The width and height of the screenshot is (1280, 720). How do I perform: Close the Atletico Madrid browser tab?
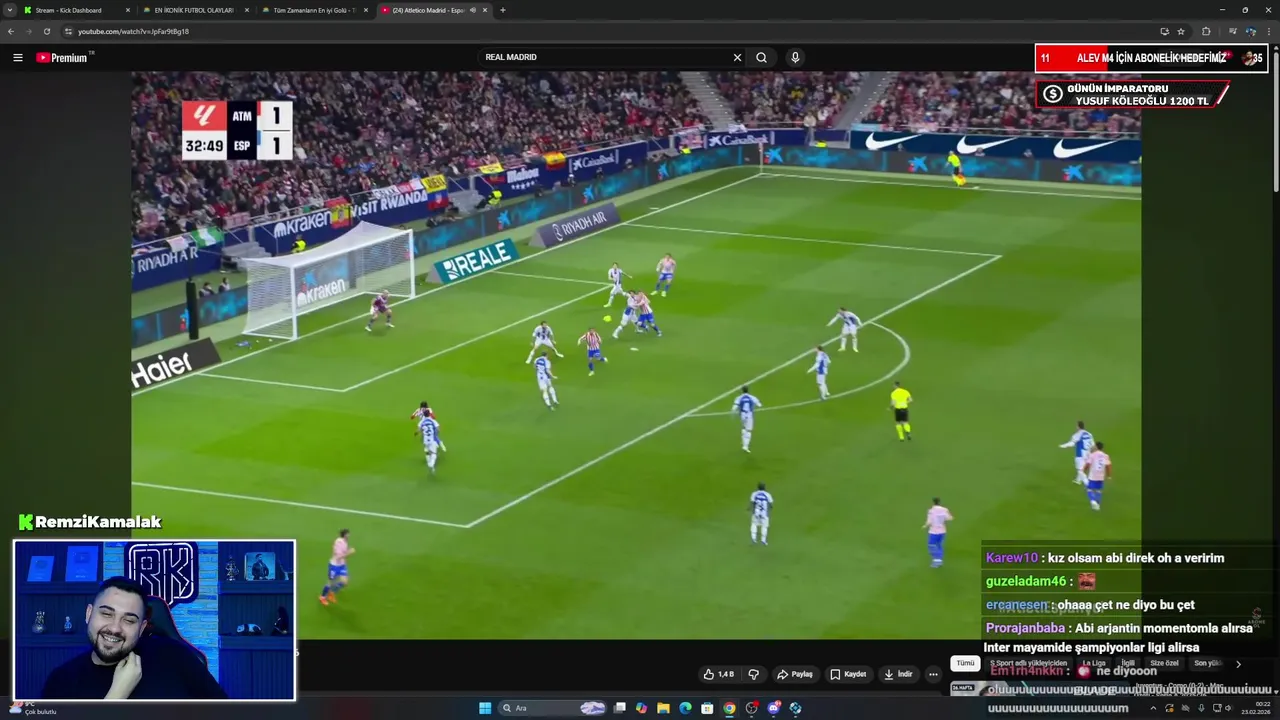click(485, 10)
